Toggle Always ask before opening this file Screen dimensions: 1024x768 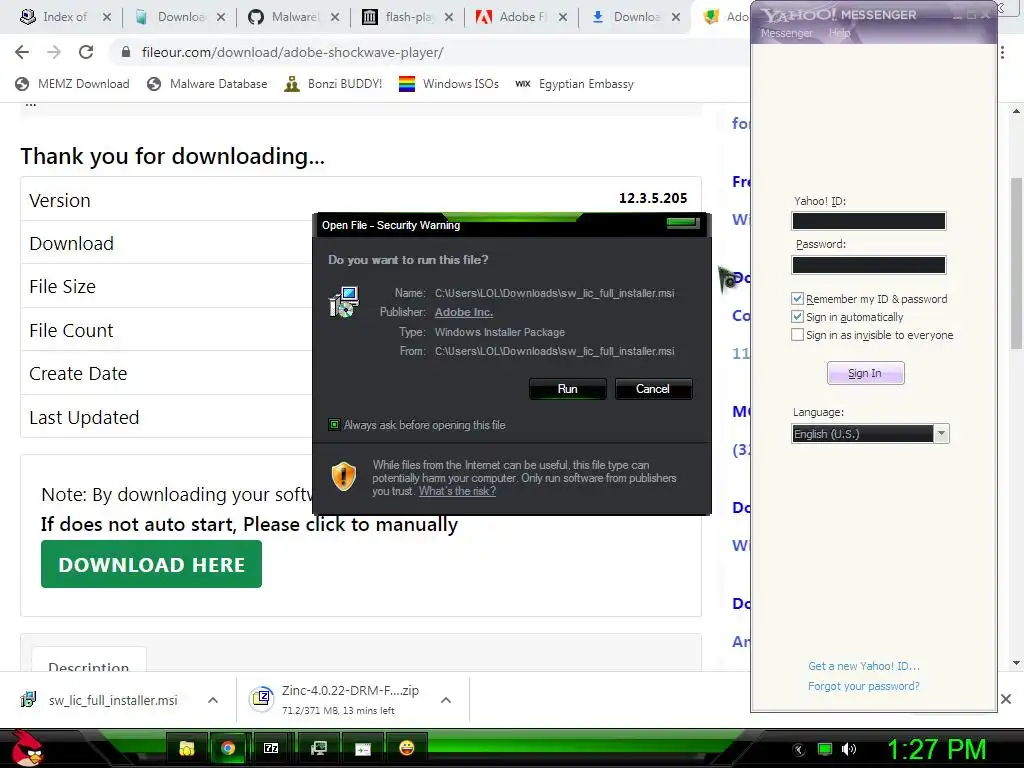click(x=334, y=424)
